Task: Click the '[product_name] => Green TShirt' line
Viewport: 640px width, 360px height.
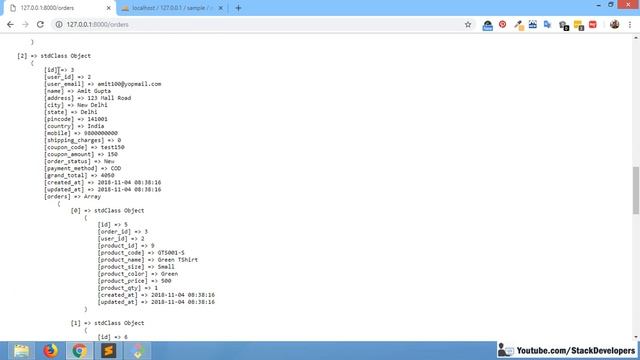Action: coord(148,260)
